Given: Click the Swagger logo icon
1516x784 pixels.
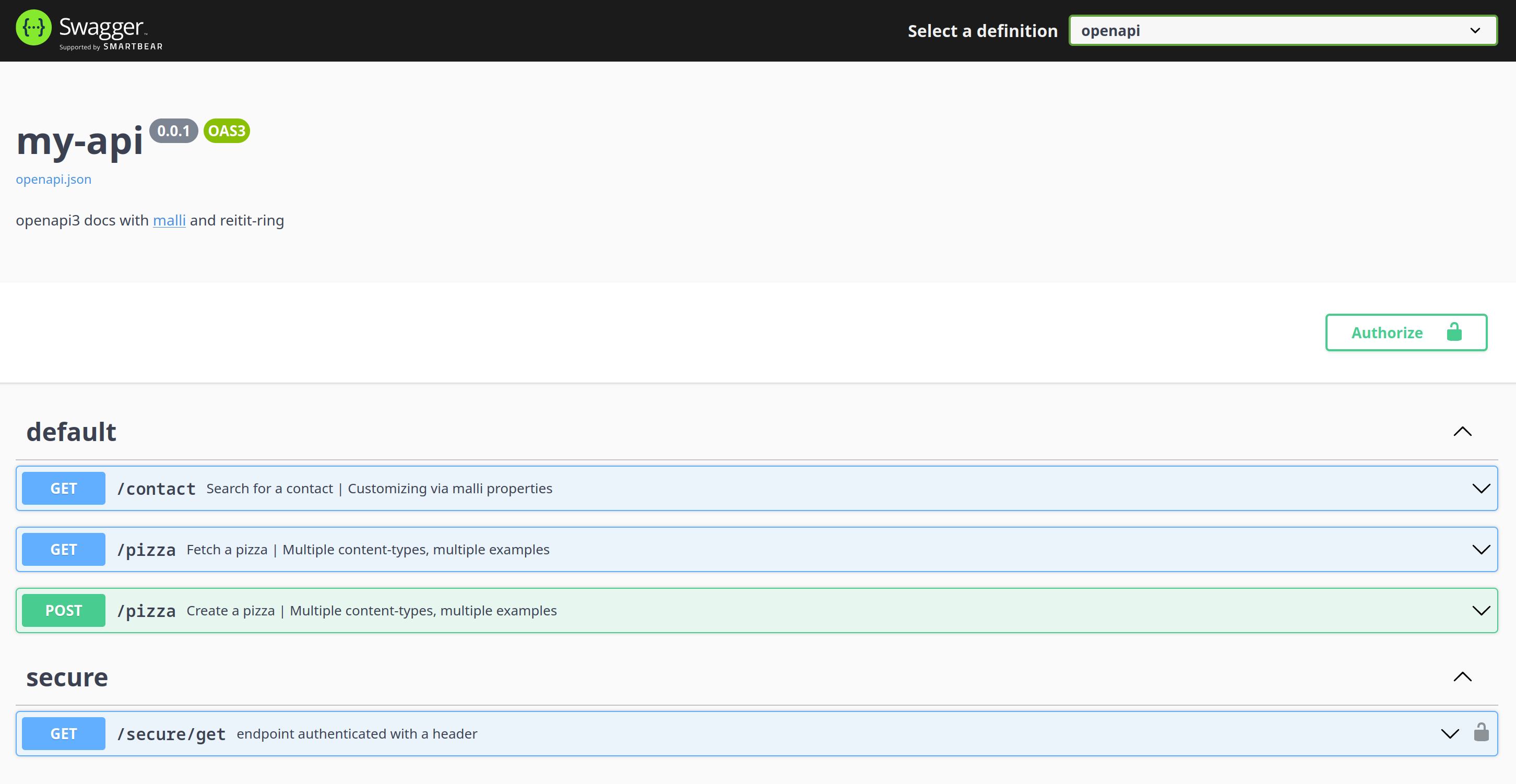Looking at the screenshot, I should click(x=33, y=28).
